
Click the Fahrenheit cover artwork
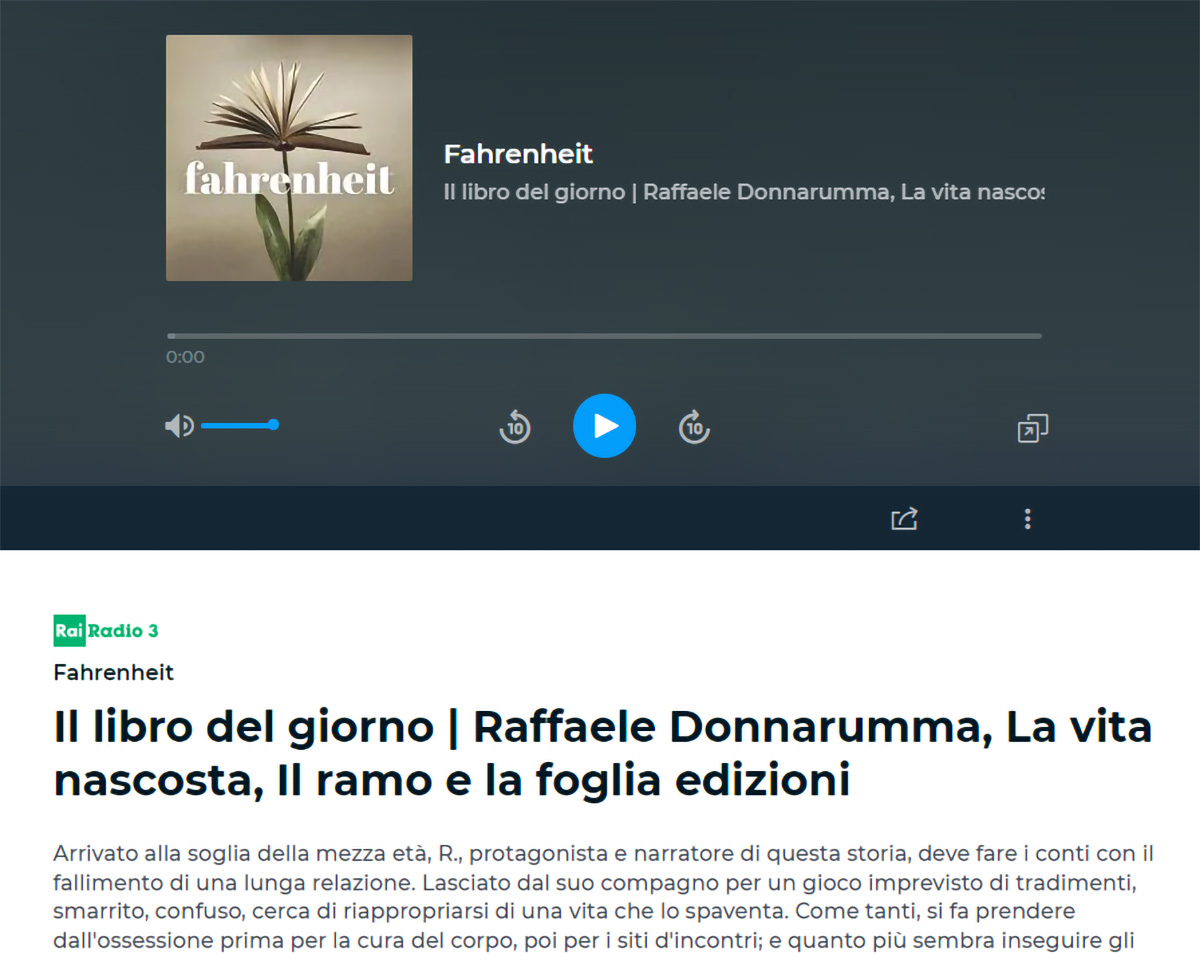pos(289,158)
